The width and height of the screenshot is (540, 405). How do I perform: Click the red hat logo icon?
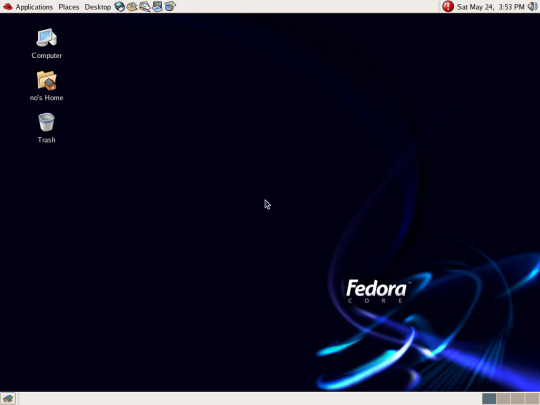[x=8, y=7]
